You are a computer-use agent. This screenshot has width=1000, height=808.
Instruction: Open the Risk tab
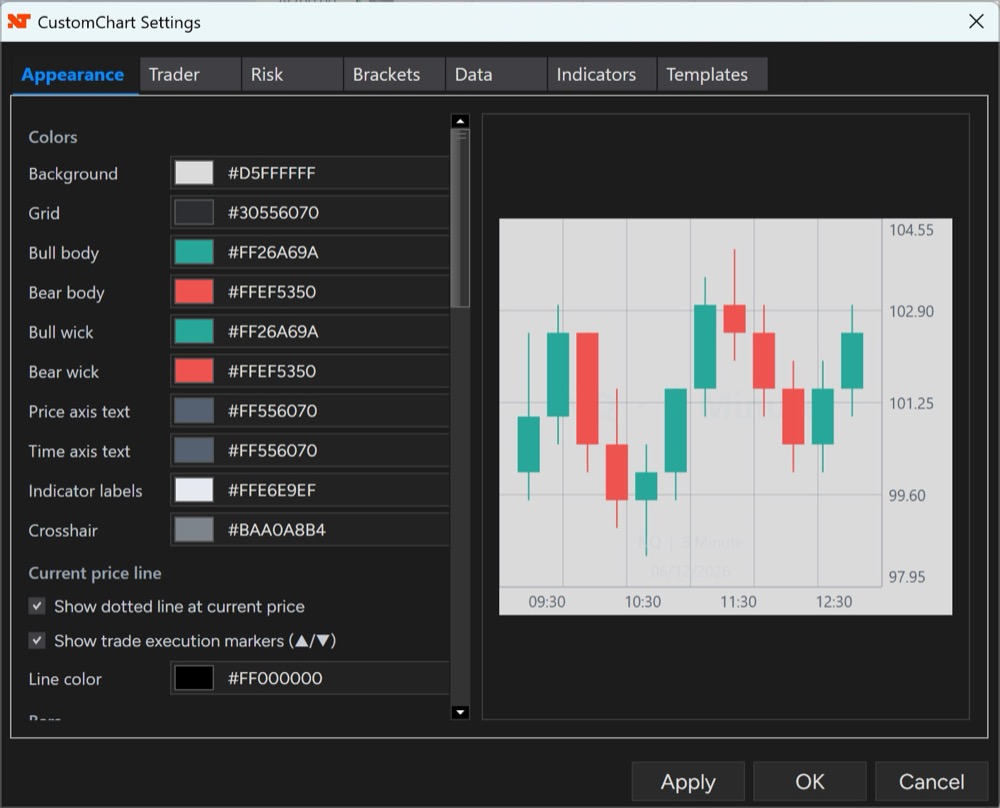click(293, 75)
